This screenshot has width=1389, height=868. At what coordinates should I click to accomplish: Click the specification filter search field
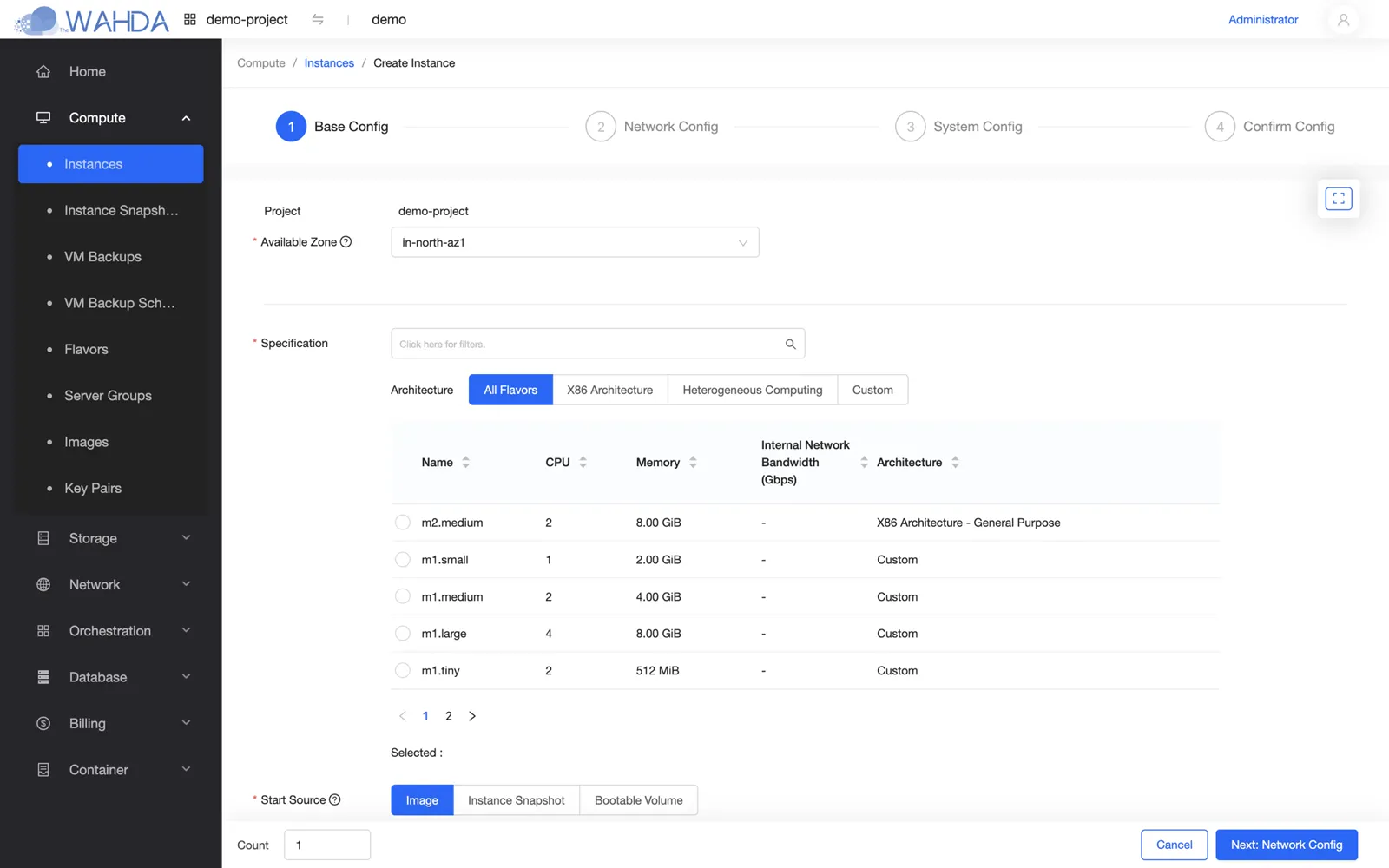click(597, 344)
